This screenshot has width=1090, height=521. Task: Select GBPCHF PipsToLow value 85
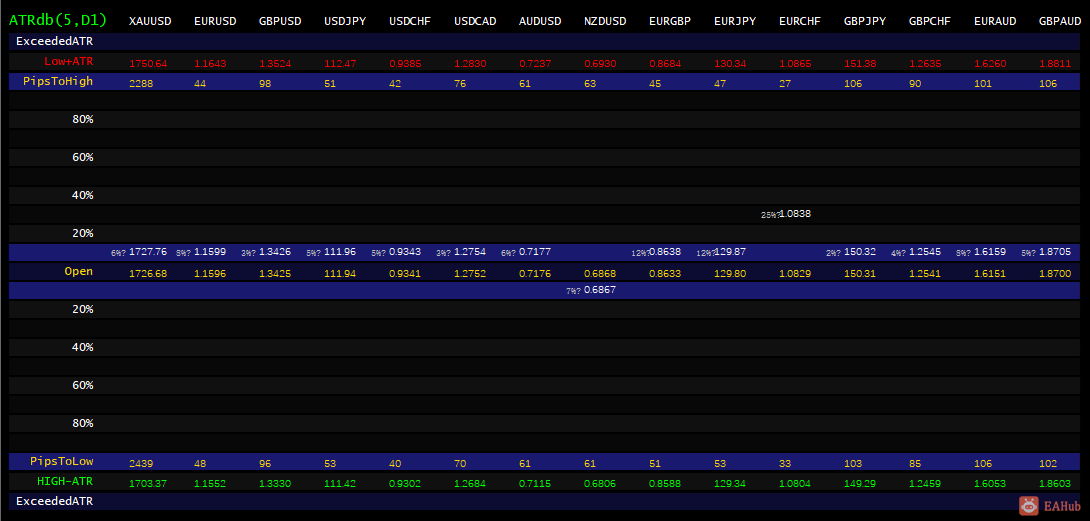(x=916, y=463)
